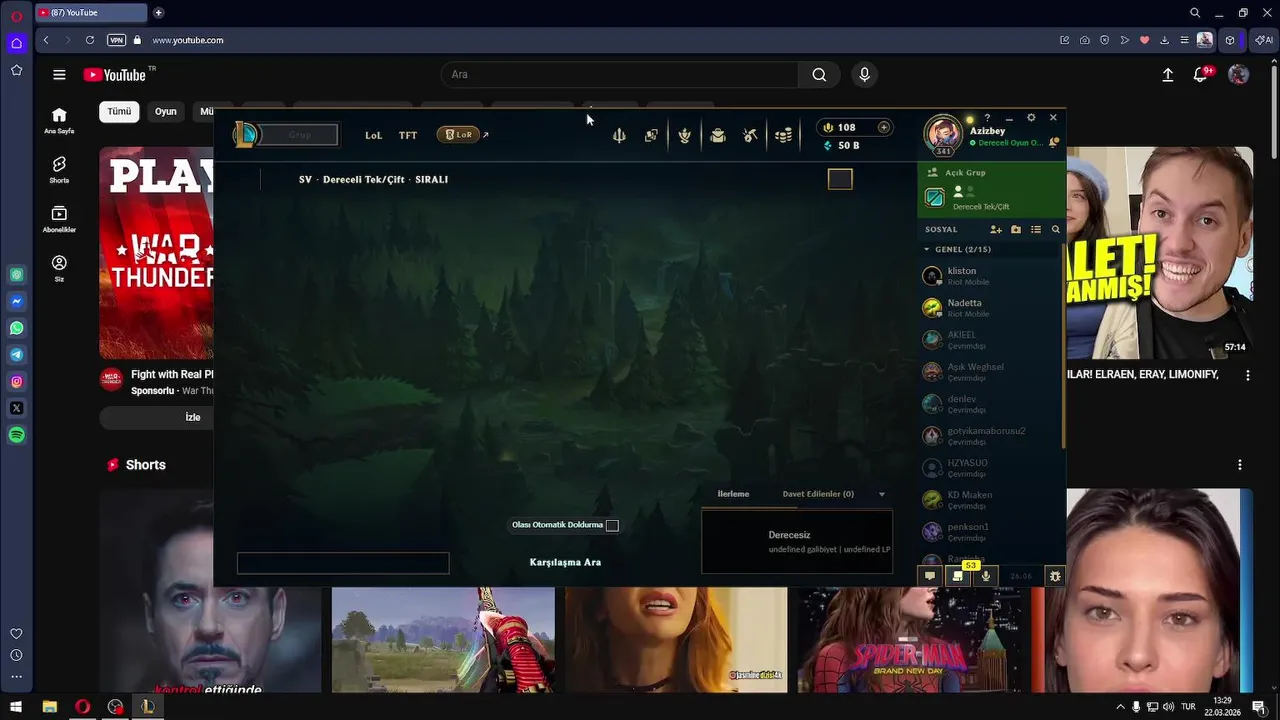This screenshot has height=720, width=1280.
Task: Open File Explorer from taskbar
Action: [49, 707]
